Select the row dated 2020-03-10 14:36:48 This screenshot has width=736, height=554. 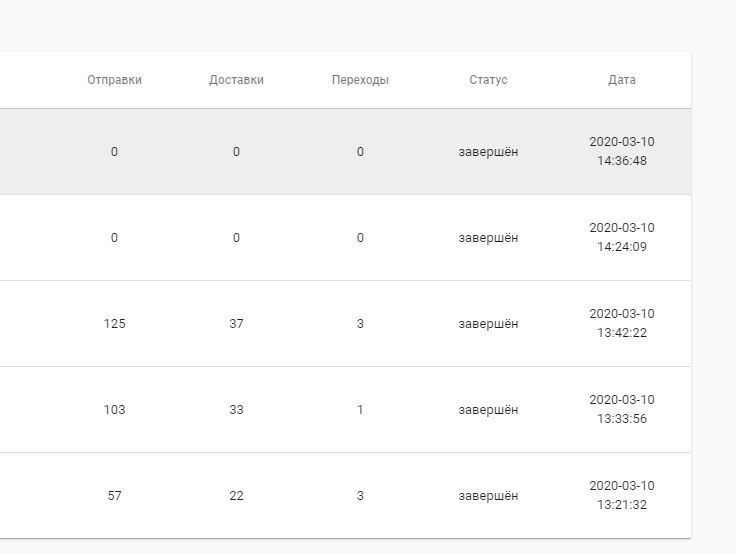(x=345, y=152)
